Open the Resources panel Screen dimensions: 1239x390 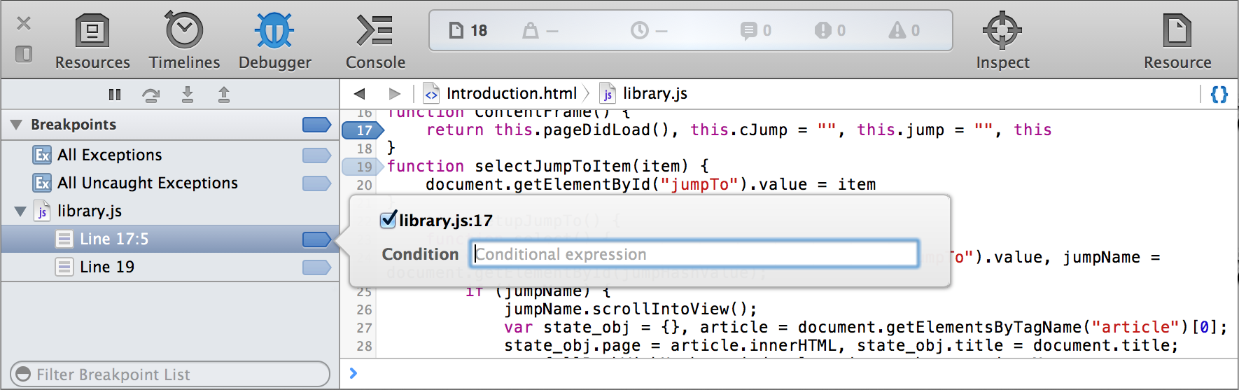[x=92, y=41]
